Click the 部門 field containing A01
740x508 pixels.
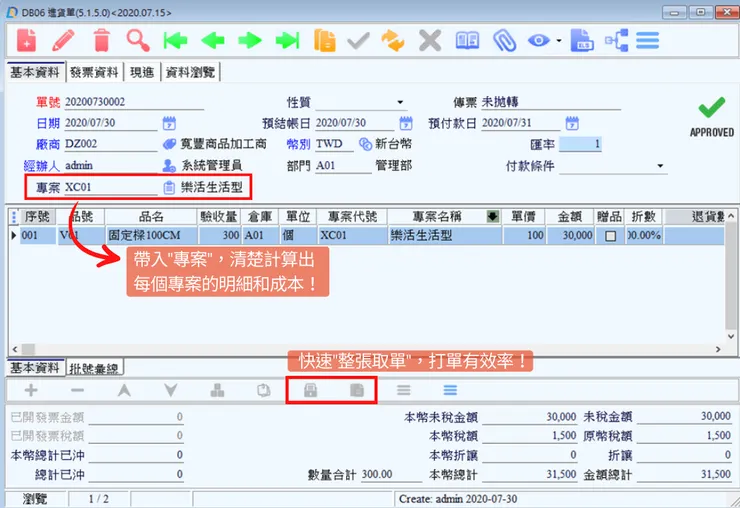[x=343, y=166]
